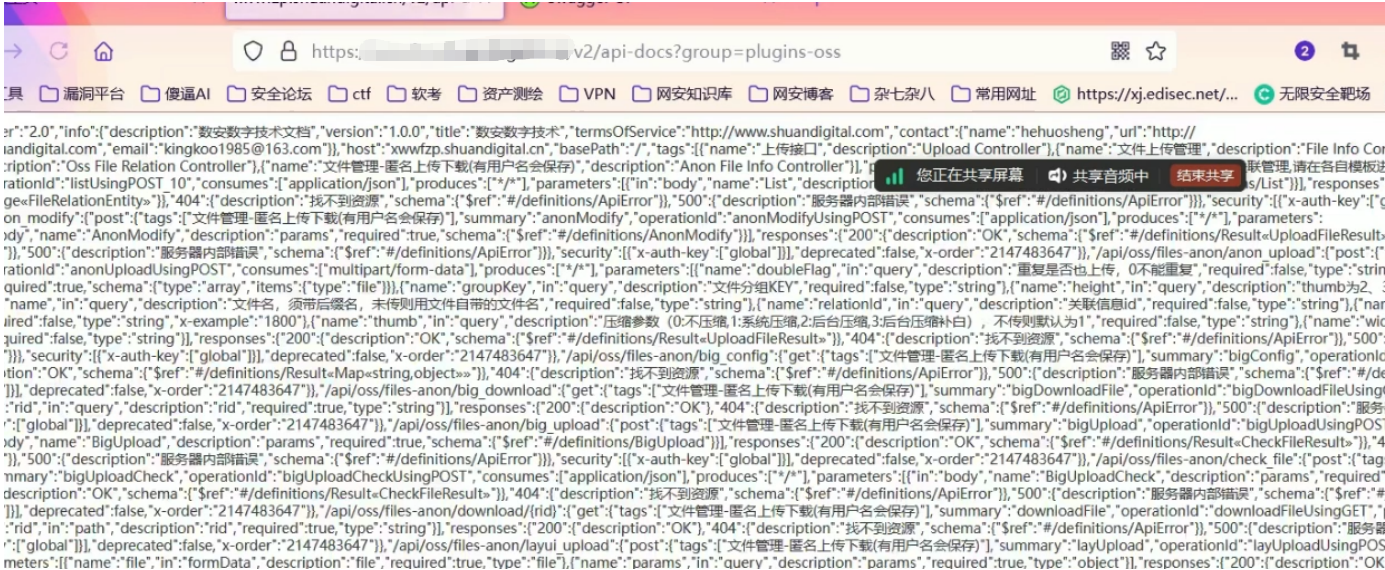Open the 无限安全靶场 bookmark link
1385x570 pixels.
(1312, 94)
